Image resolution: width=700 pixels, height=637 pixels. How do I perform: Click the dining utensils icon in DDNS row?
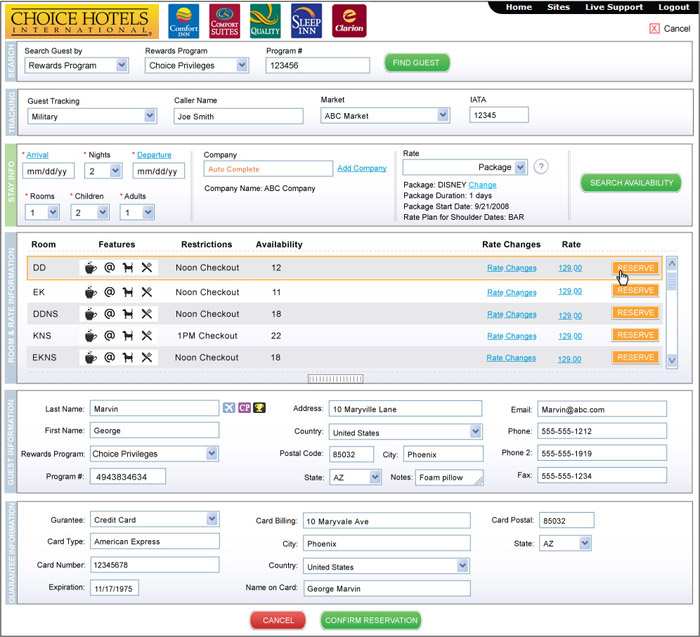147,314
